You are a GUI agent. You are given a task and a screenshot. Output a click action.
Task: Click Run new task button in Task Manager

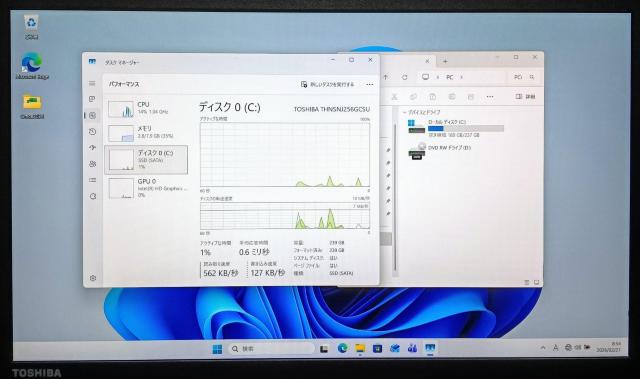point(328,84)
